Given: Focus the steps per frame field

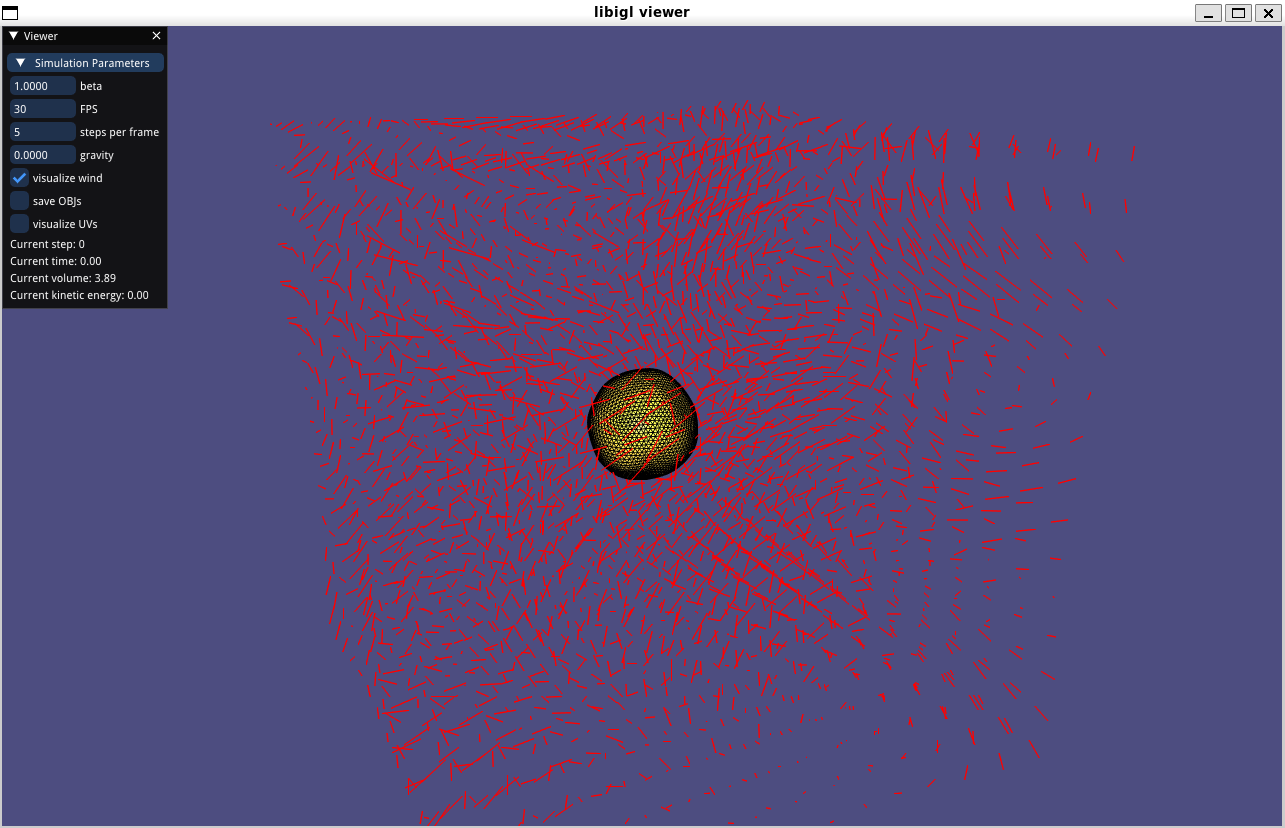Looking at the screenshot, I should tap(43, 132).
